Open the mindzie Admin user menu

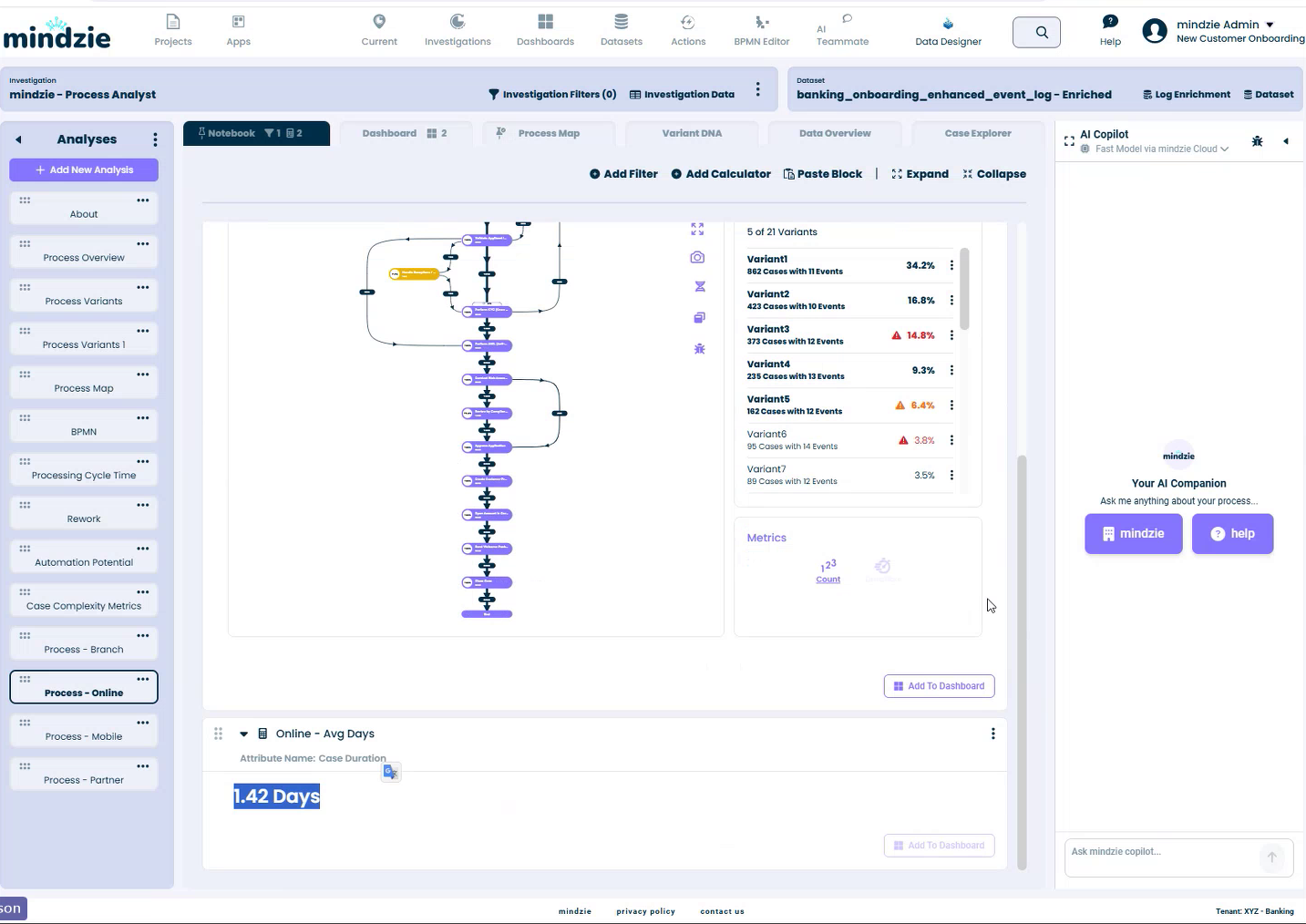1223,31
